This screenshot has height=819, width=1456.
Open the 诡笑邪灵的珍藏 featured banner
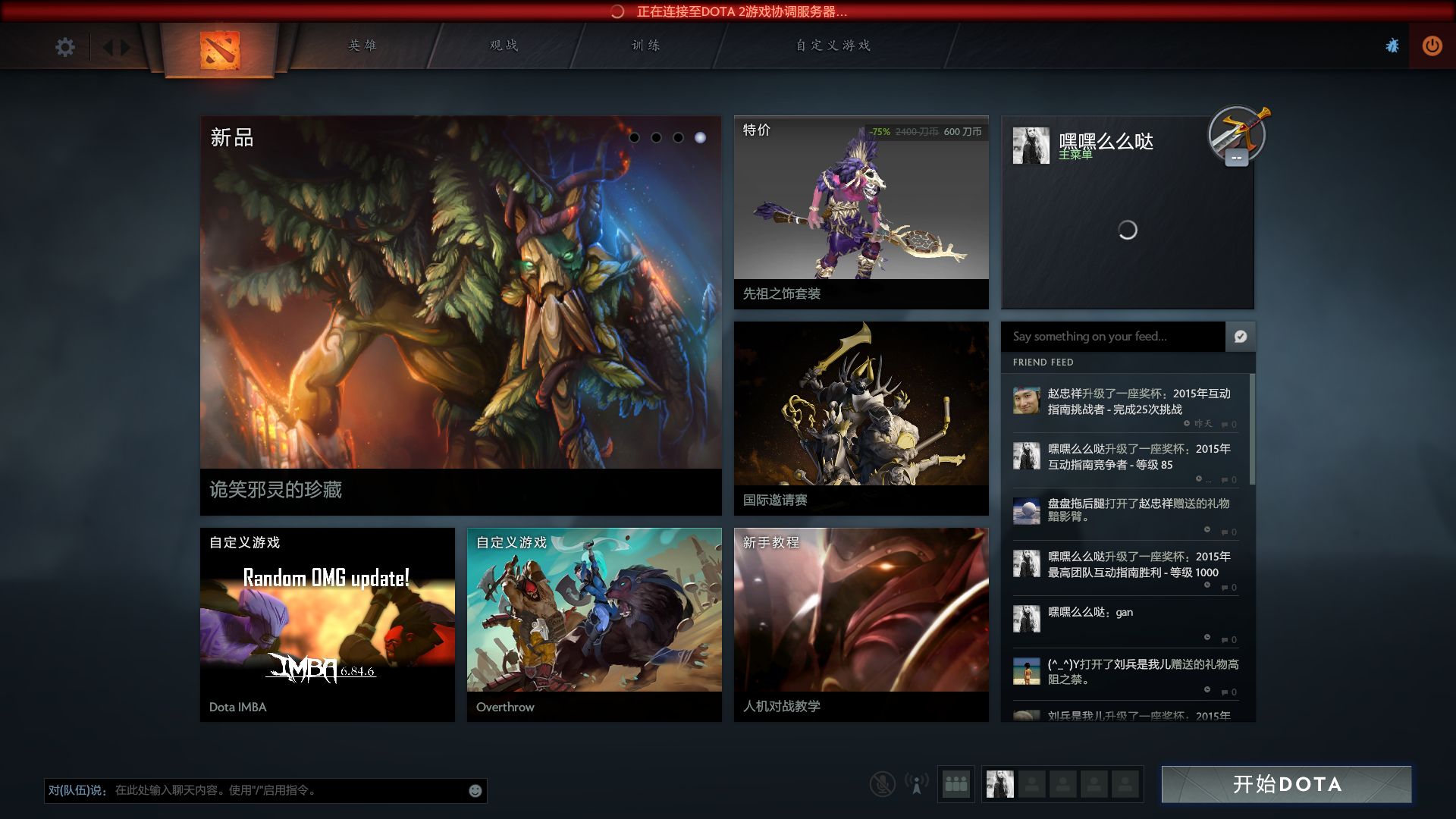[461, 315]
